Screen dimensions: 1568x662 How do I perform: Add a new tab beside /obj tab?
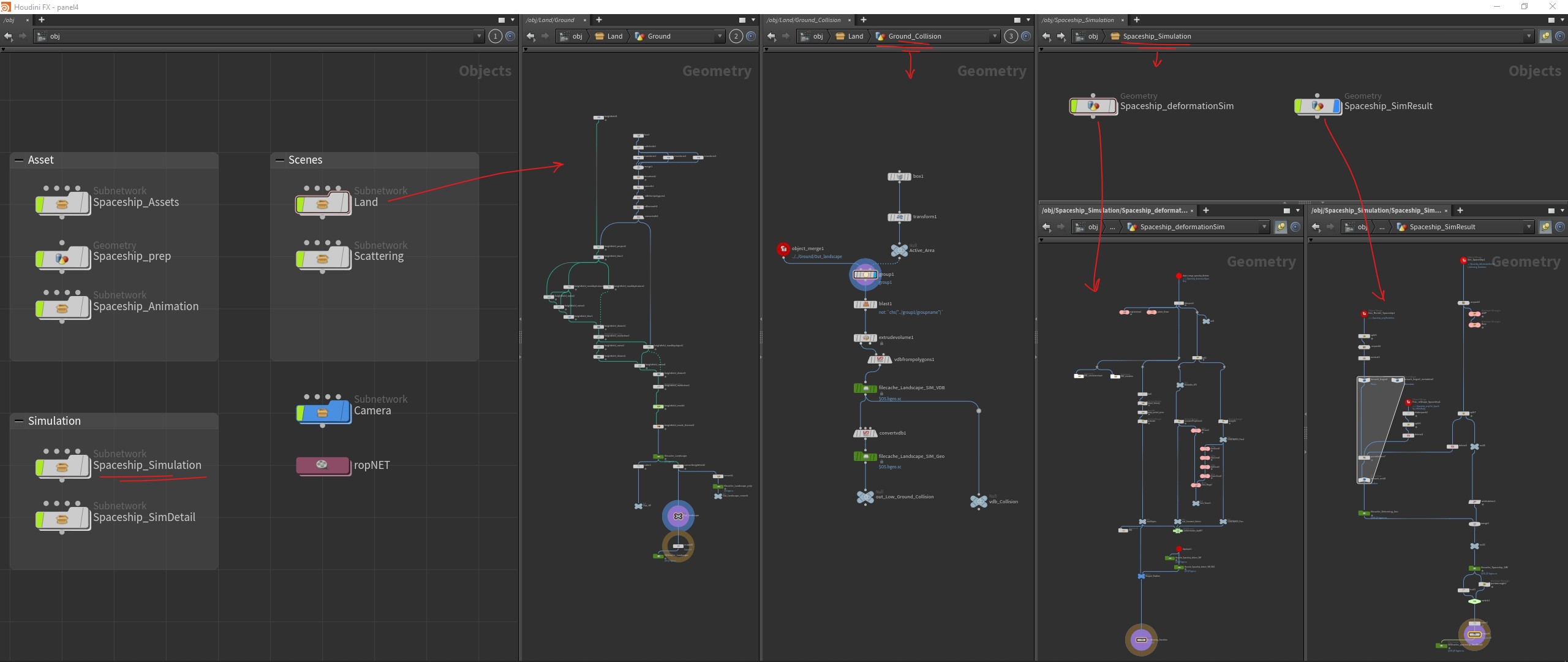[x=42, y=20]
